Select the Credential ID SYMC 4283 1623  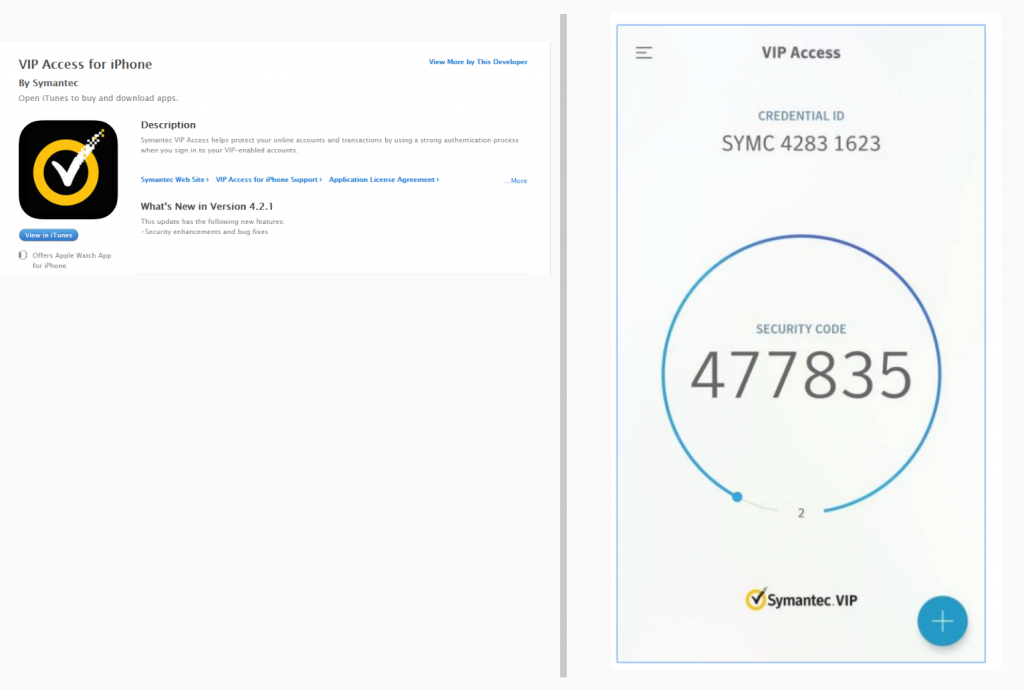pyautogui.click(x=800, y=143)
